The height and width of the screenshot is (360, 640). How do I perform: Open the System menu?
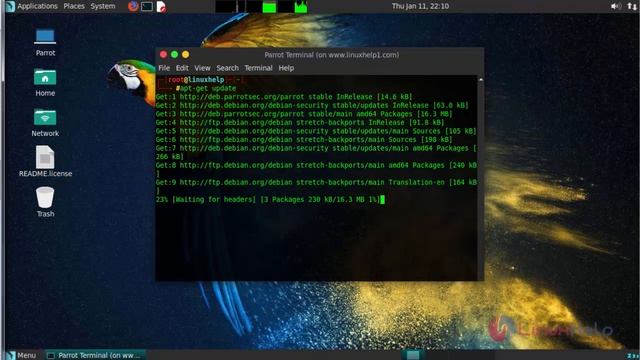pos(102,6)
